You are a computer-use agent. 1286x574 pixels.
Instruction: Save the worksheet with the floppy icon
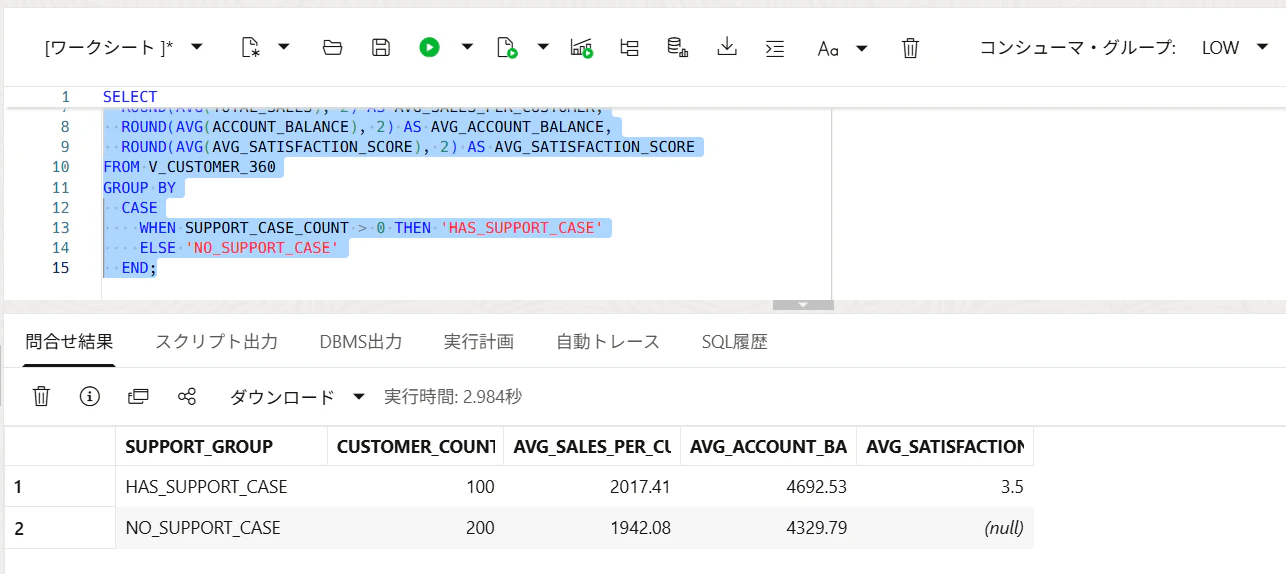381,47
